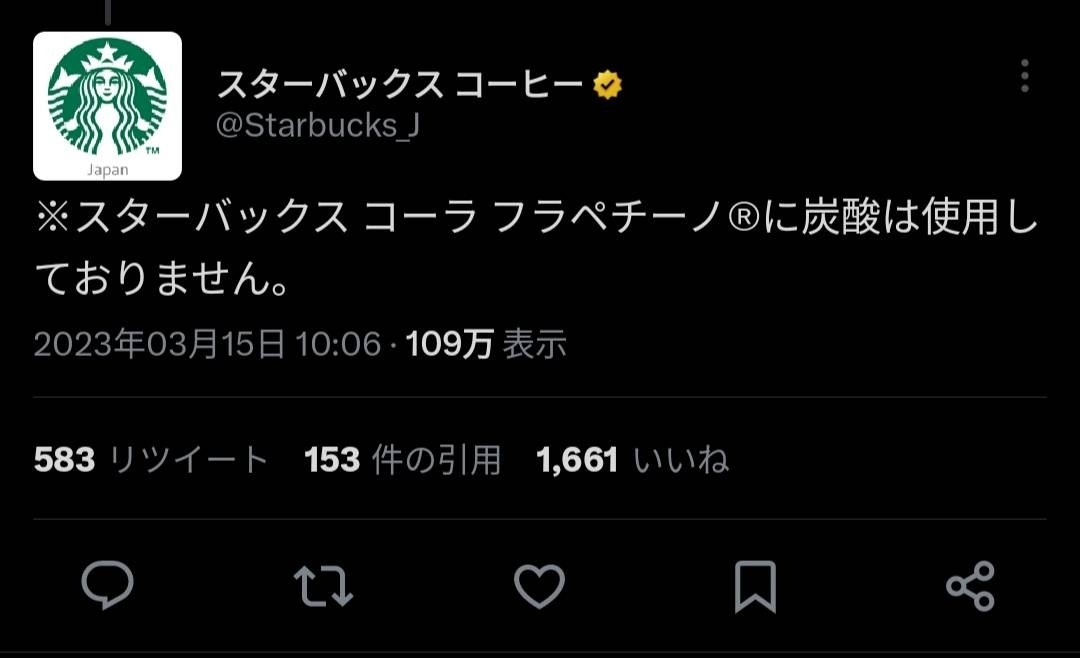The height and width of the screenshot is (658, 1080).
Task: View the 583 リツイート list
Action: pos(151,459)
